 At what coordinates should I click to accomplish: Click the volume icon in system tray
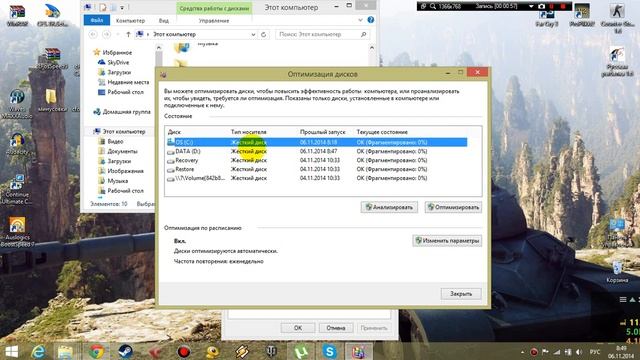pos(578,352)
